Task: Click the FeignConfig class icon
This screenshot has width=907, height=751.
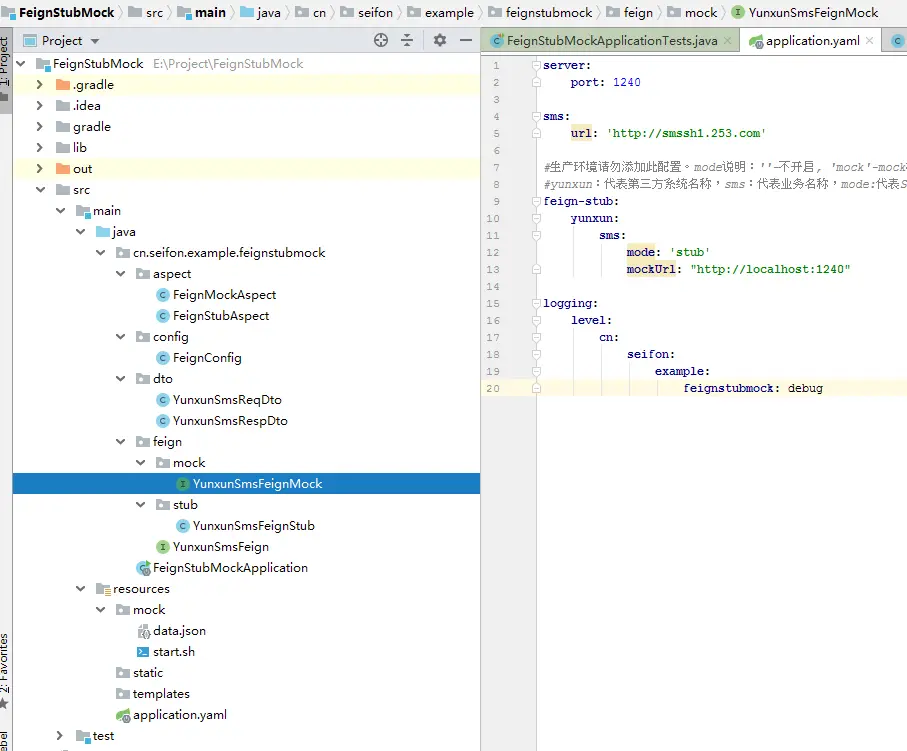Action: pos(163,358)
